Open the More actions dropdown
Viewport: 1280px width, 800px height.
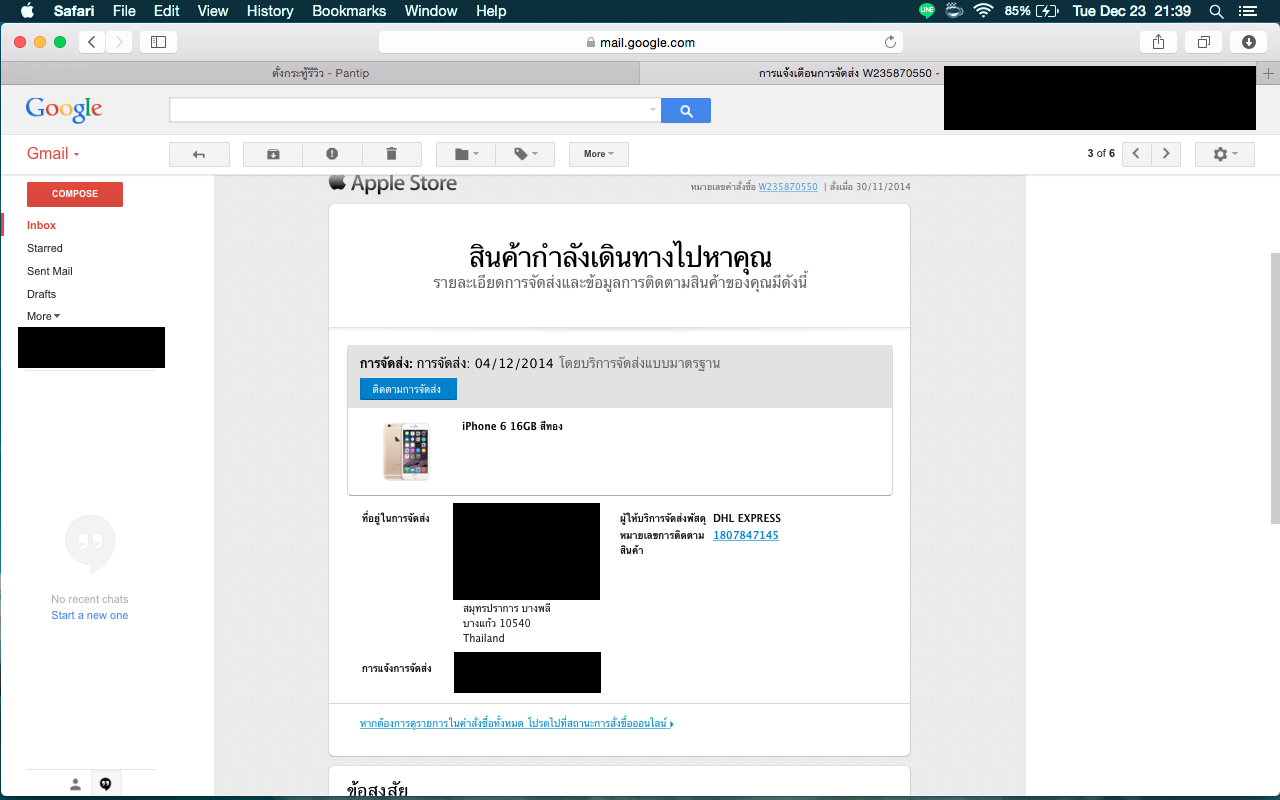pyautogui.click(x=599, y=154)
